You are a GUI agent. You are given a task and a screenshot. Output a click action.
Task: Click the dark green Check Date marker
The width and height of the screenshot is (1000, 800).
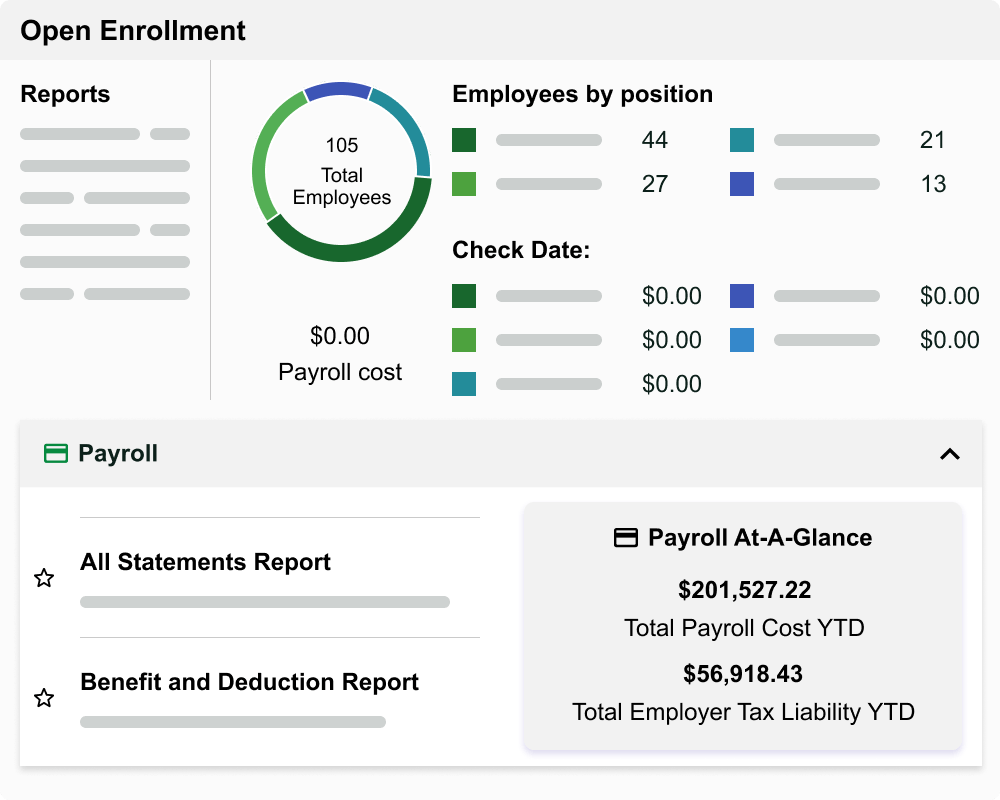(463, 296)
